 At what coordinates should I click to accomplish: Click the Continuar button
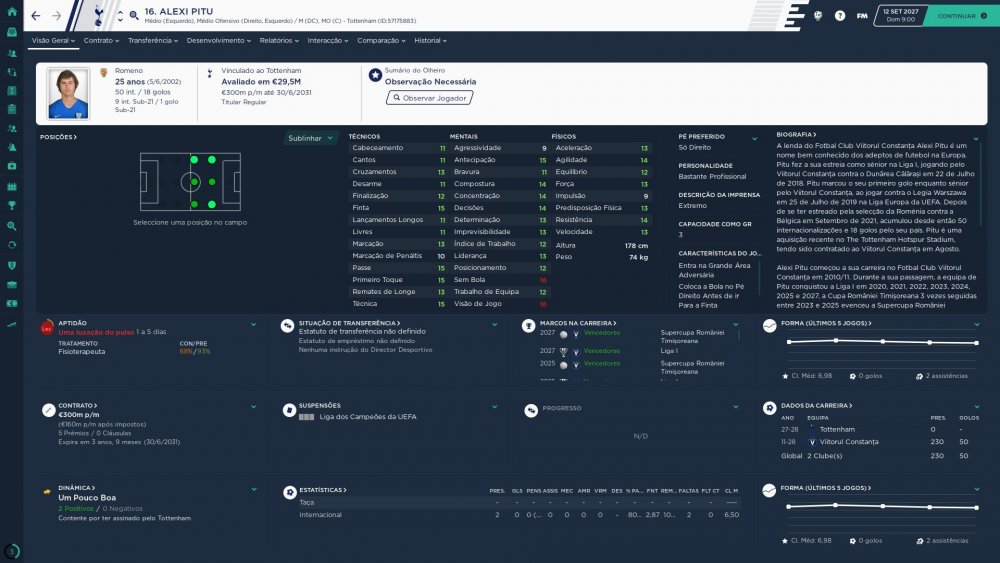(962, 15)
